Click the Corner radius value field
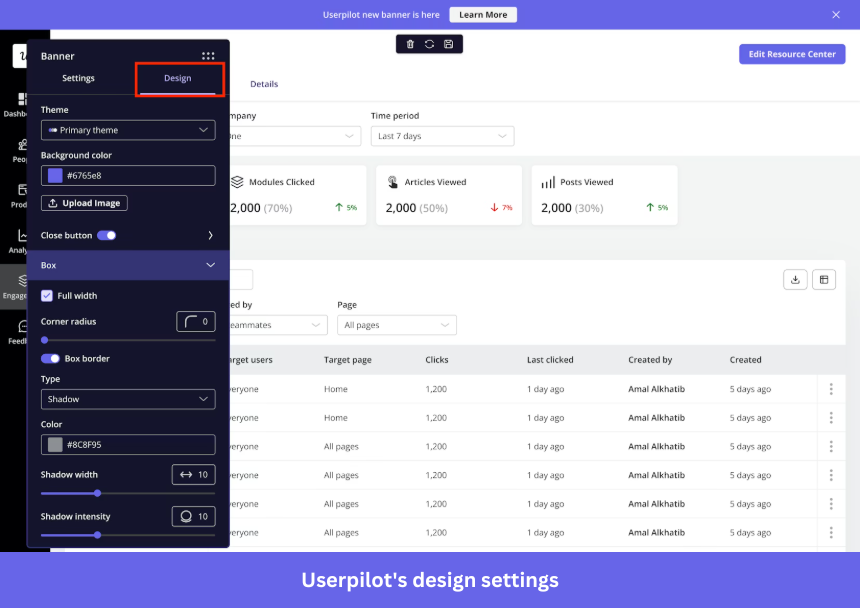Image resolution: width=860 pixels, height=608 pixels. point(196,322)
